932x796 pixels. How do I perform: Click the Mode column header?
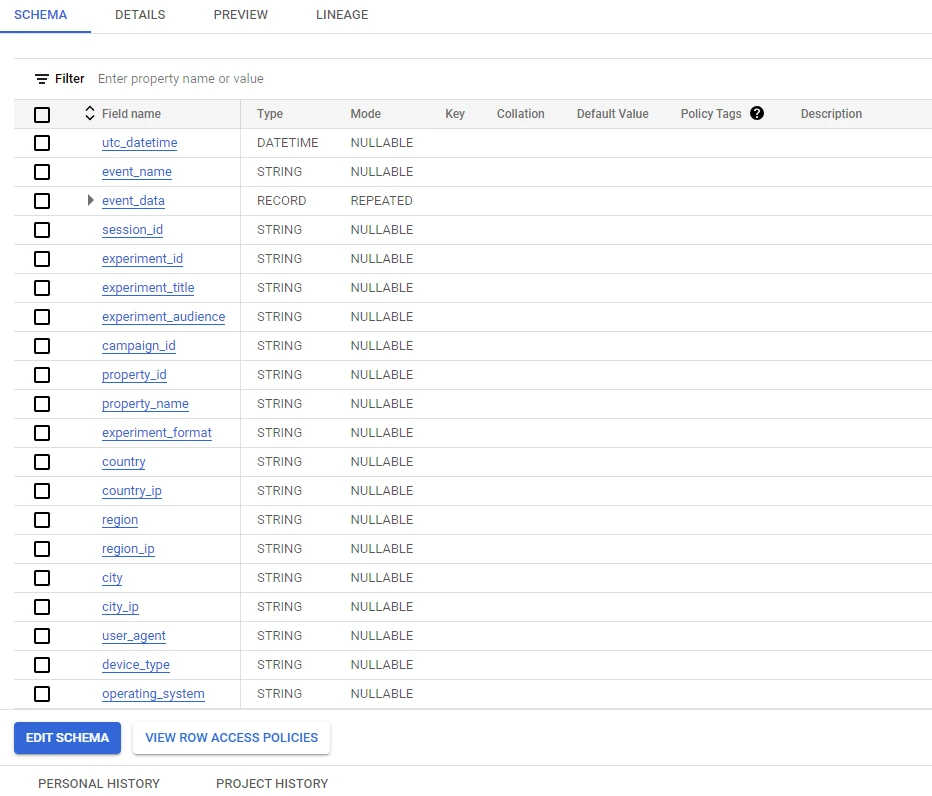(x=366, y=114)
